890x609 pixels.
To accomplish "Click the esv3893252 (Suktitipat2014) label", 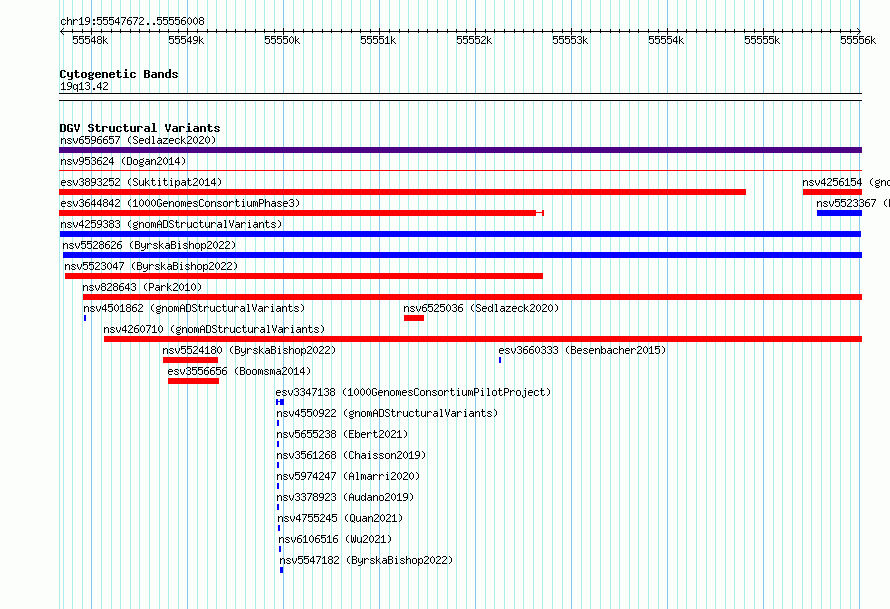I will [x=141, y=182].
